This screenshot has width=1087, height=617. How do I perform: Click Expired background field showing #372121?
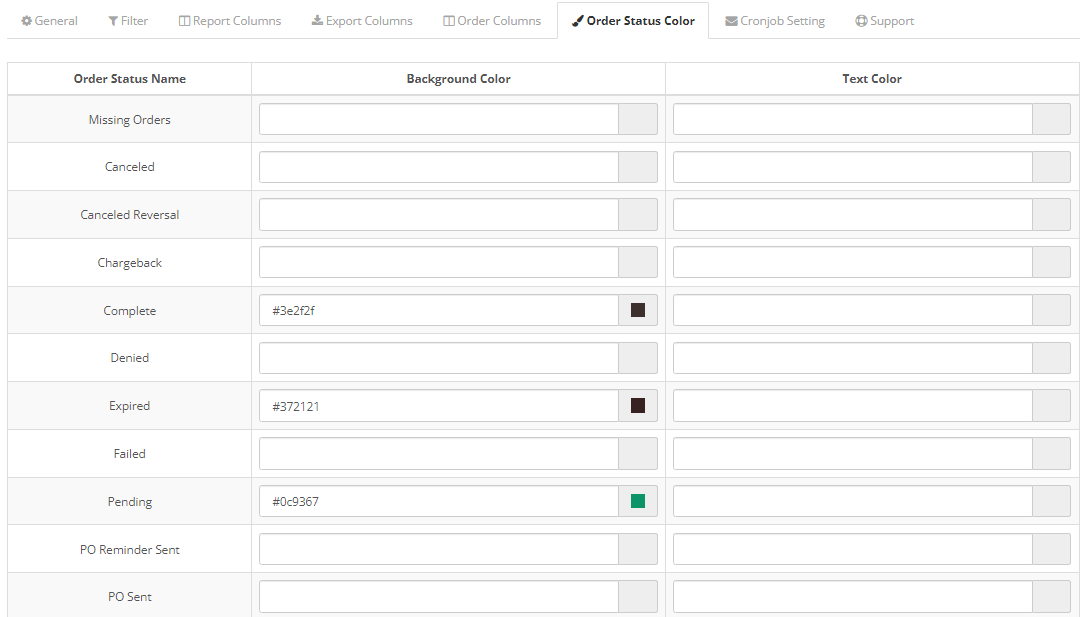click(439, 406)
